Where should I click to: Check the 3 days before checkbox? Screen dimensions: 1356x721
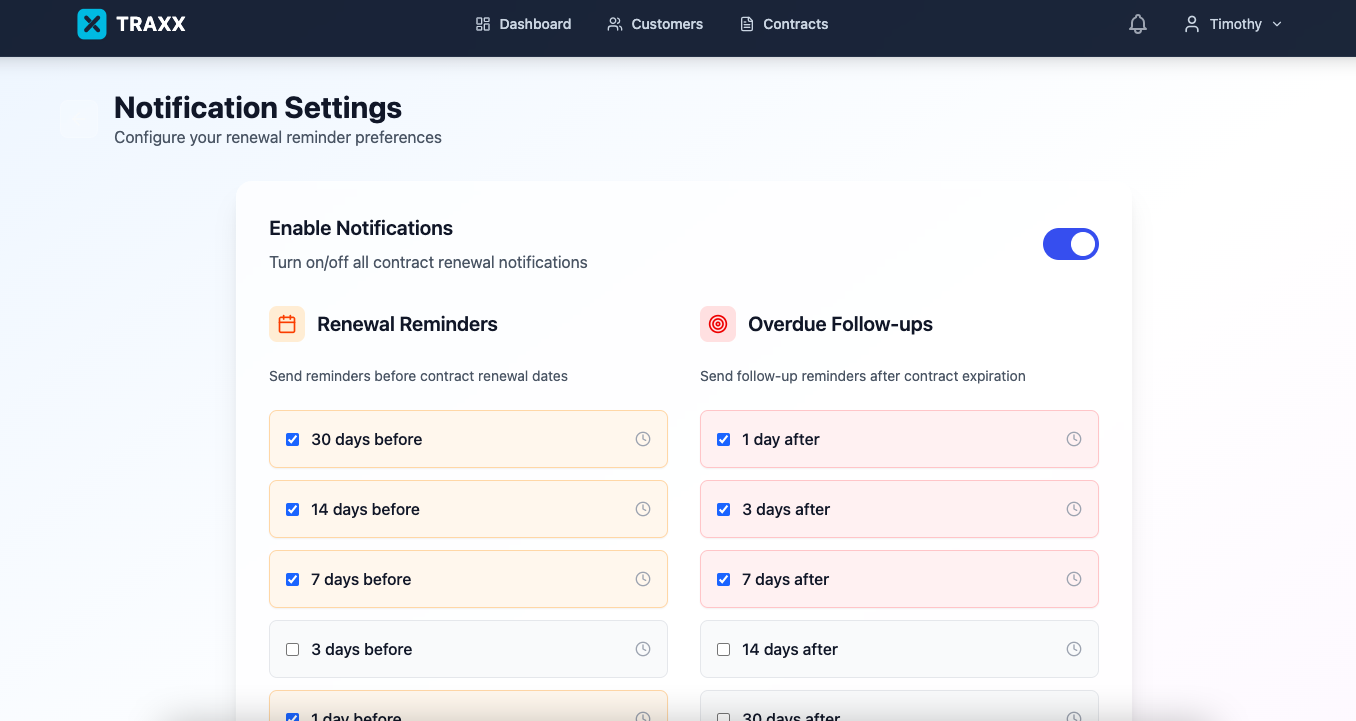pyautogui.click(x=293, y=649)
